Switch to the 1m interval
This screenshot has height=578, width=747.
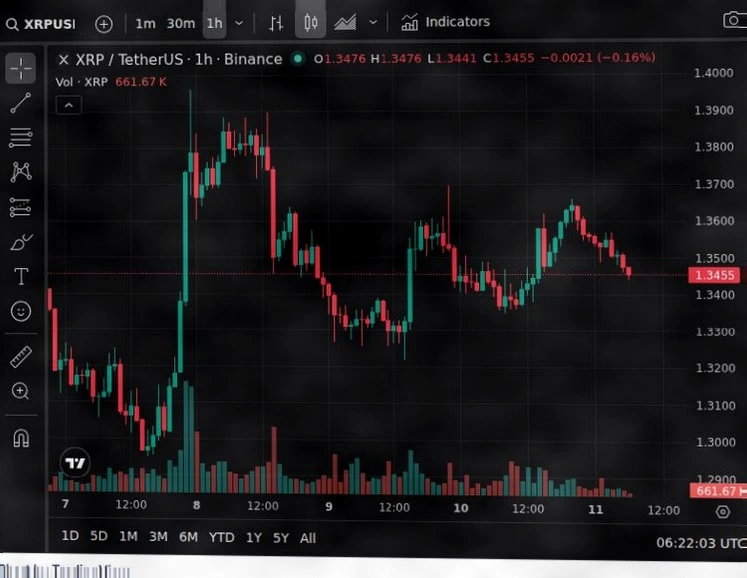coord(145,23)
